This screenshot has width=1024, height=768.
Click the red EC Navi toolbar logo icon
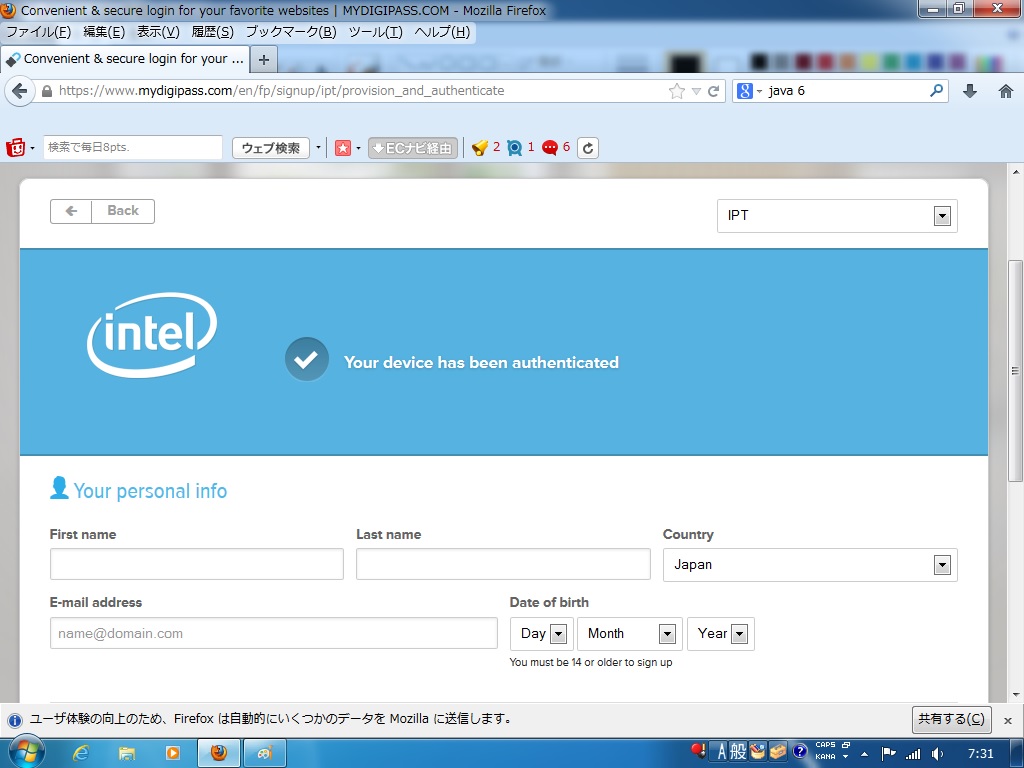coord(15,148)
